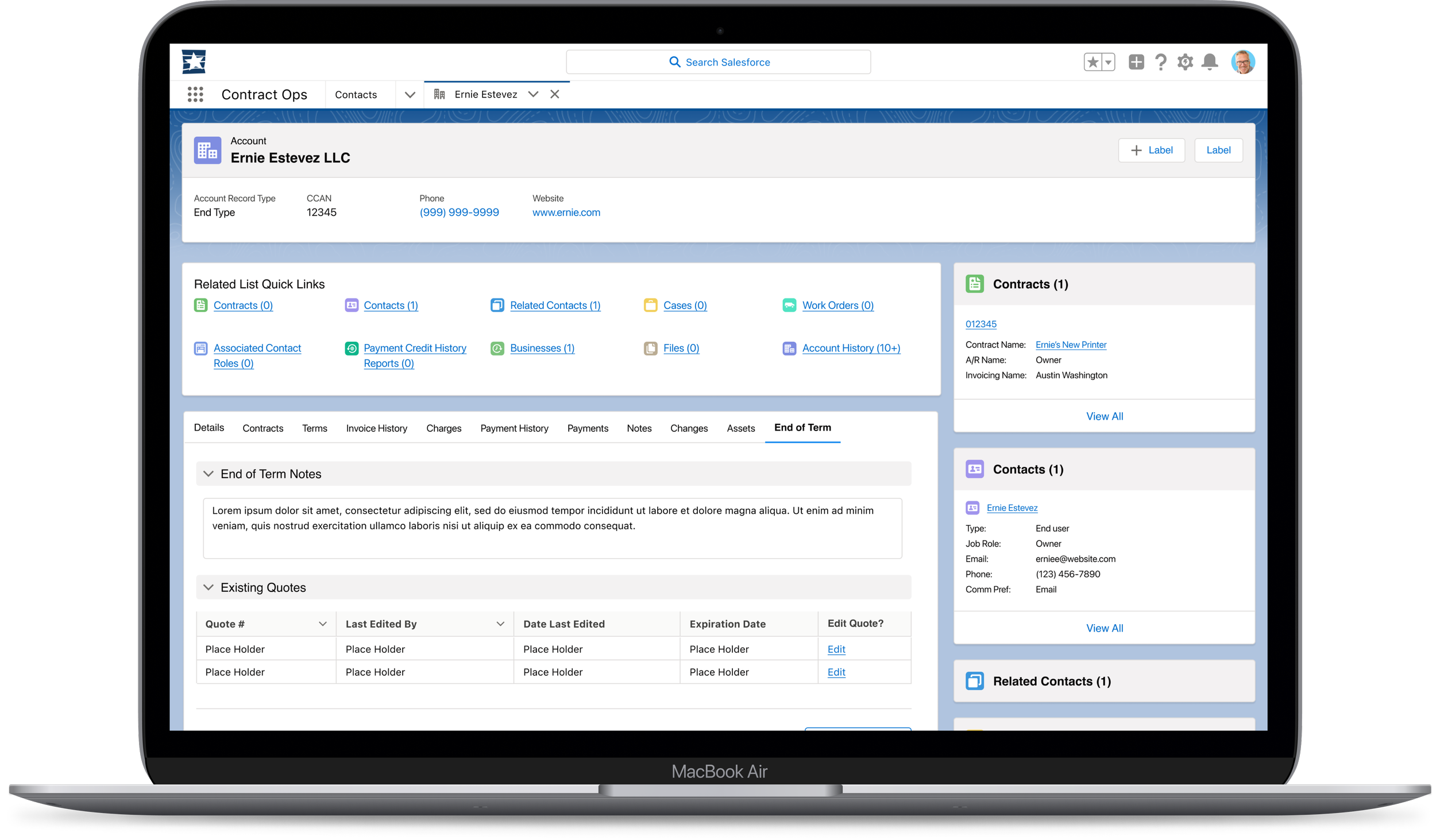Screen dimensions: 1436x840
Task: Open the setup gear icon
Action: 1185,62
